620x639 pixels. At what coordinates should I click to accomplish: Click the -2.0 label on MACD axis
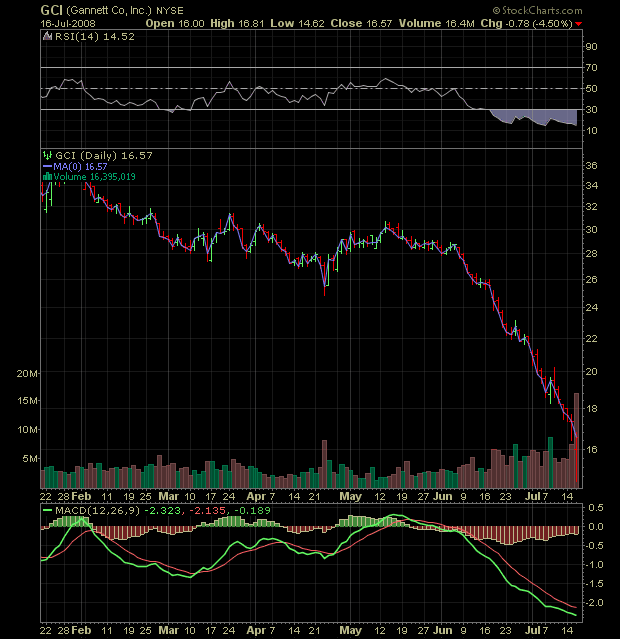pyautogui.click(x=594, y=603)
